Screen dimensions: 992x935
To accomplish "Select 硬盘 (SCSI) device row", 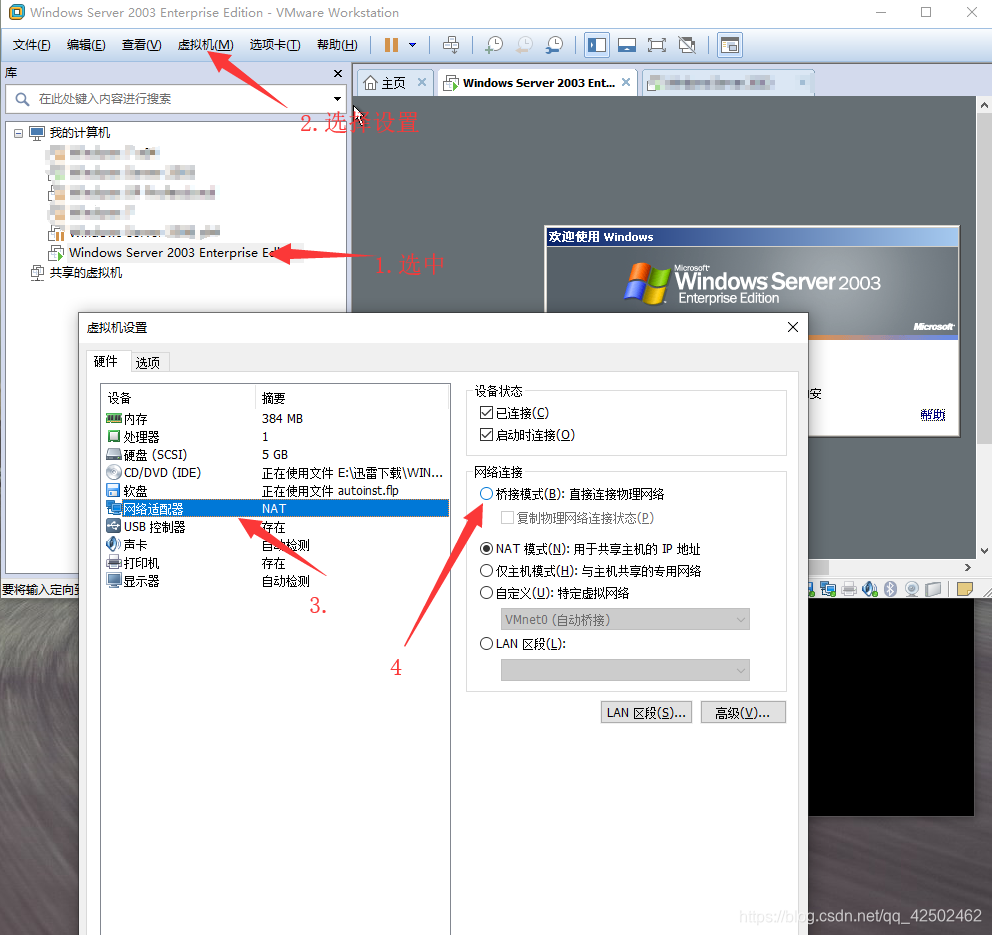I will point(277,455).
